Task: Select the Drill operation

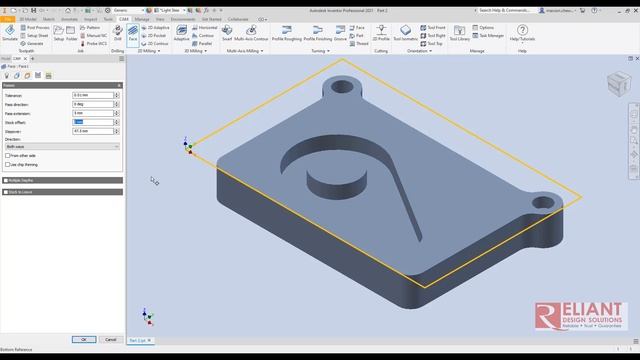Action: [118, 33]
